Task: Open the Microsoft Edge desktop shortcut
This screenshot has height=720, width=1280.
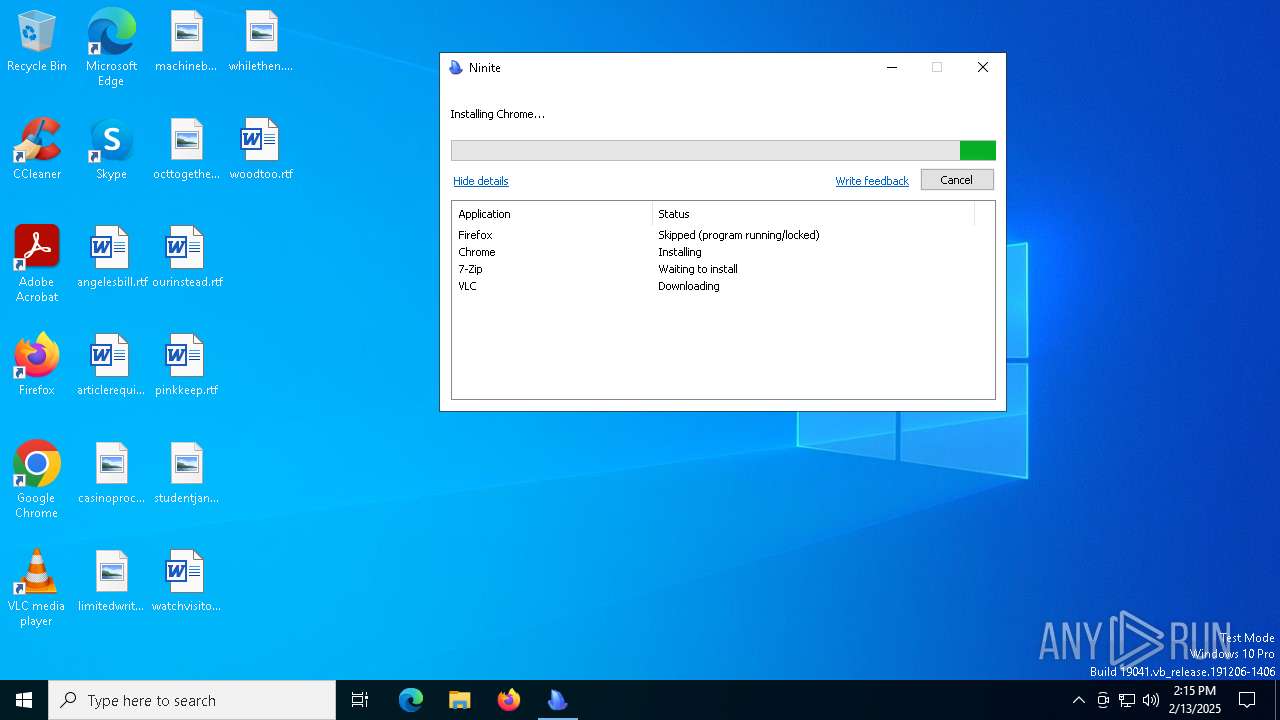Action: pyautogui.click(x=111, y=47)
